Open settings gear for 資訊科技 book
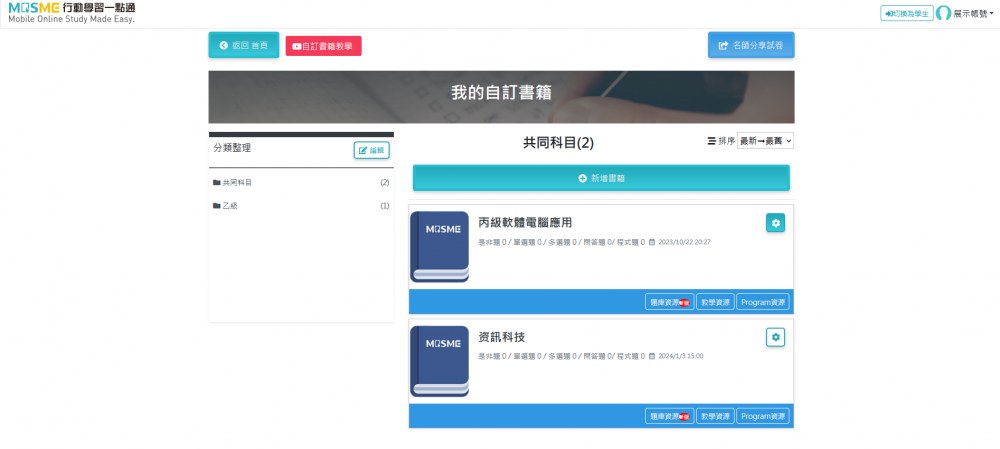The image size is (1000, 449). pos(775,337)
